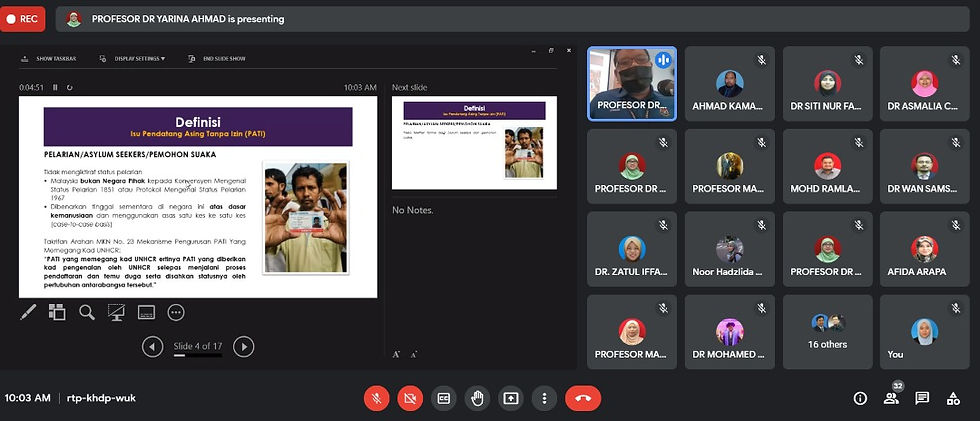
Task: Zoom into the slide with magnifier
Action: 87,312
